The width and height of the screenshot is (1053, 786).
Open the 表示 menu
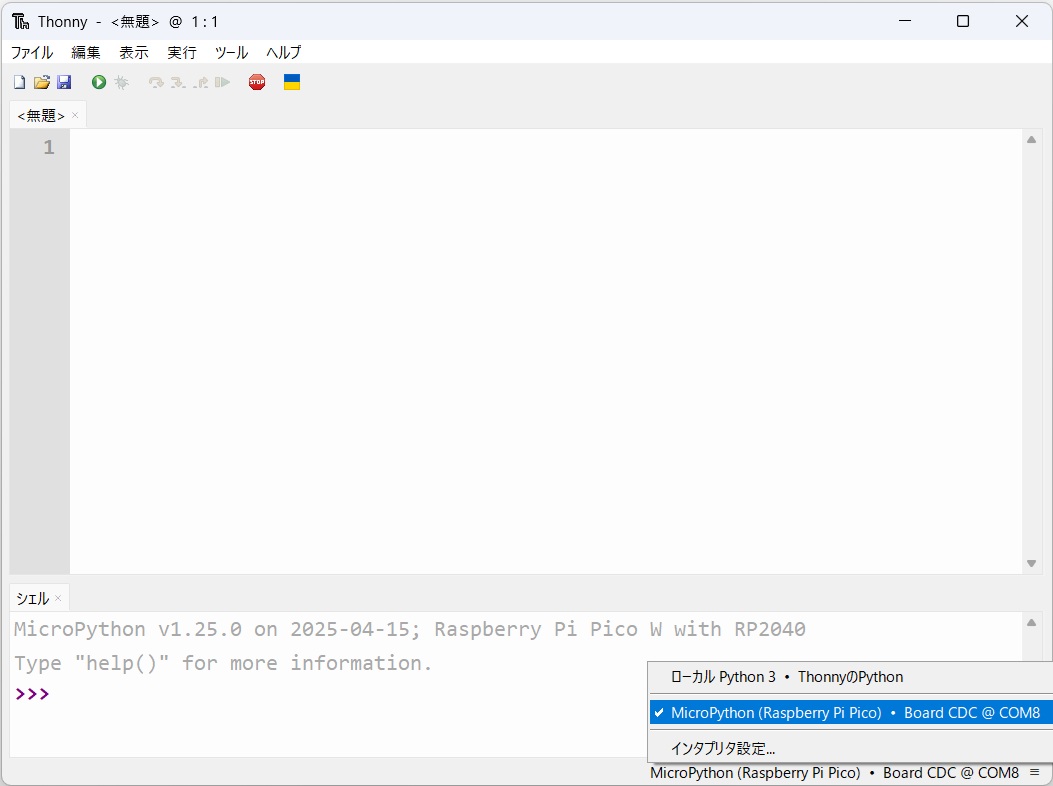[x=134, y=52]
